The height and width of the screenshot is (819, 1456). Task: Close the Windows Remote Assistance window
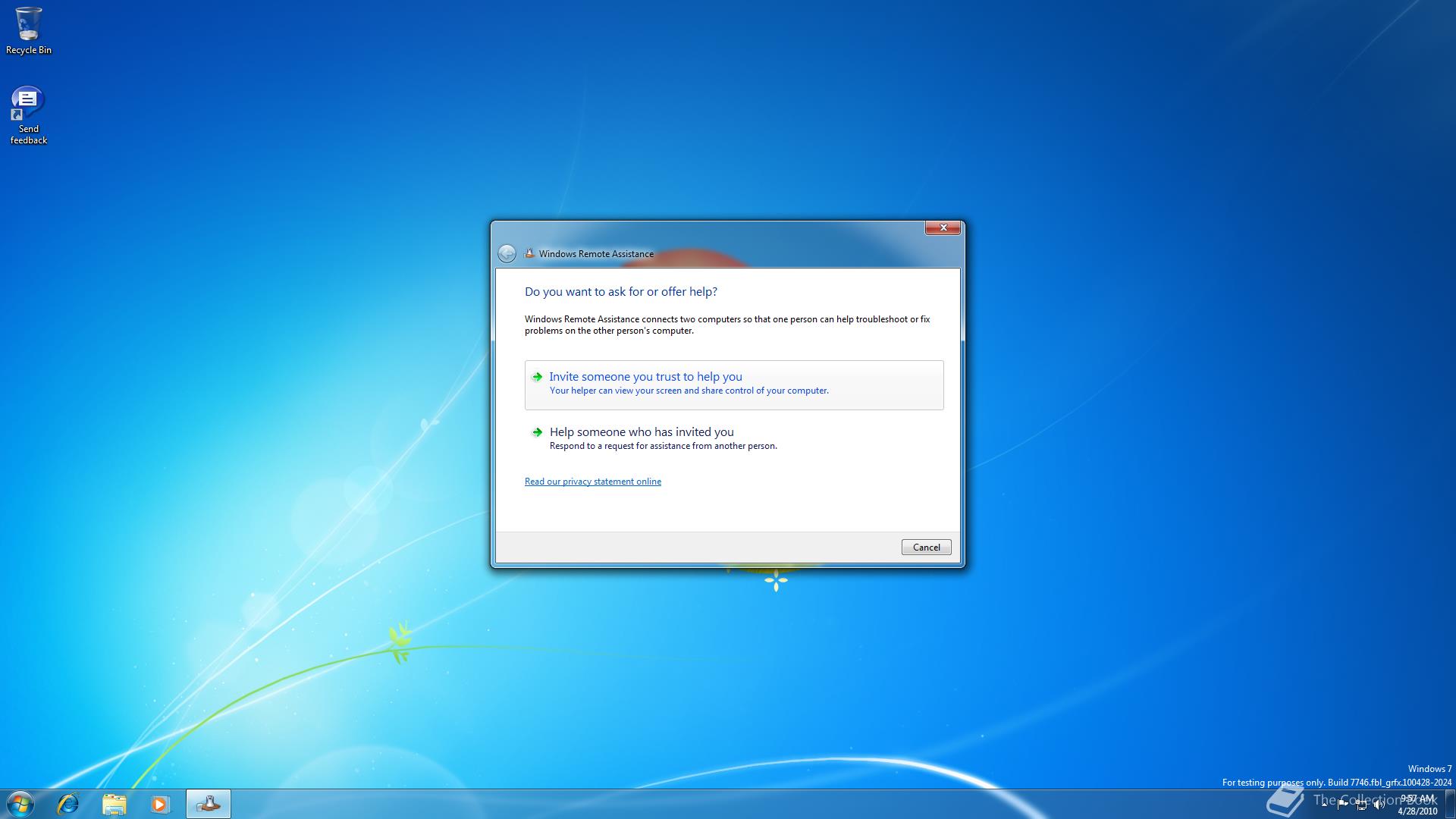coord(943,227)
